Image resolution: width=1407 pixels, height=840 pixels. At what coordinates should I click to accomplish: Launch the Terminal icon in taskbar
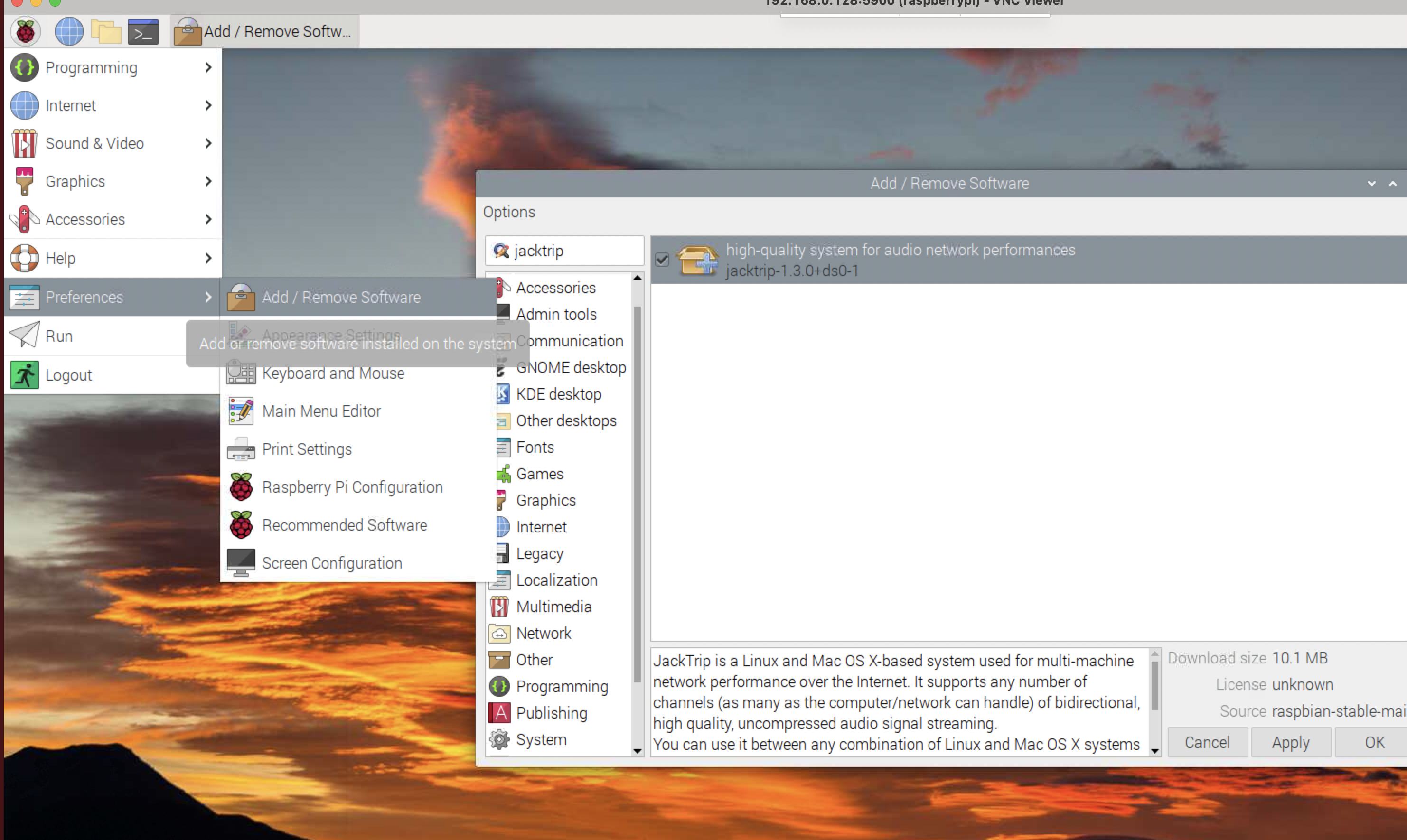(143, 32)
